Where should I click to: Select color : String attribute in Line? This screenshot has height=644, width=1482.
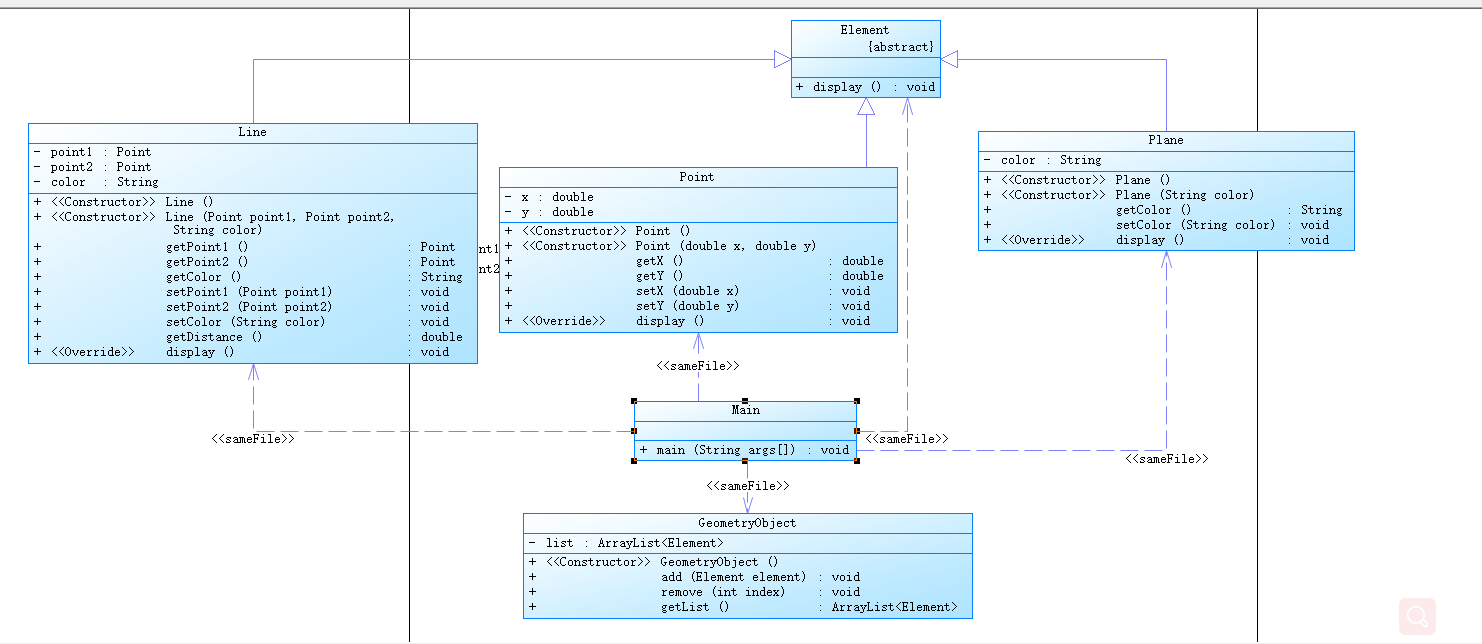96,182
